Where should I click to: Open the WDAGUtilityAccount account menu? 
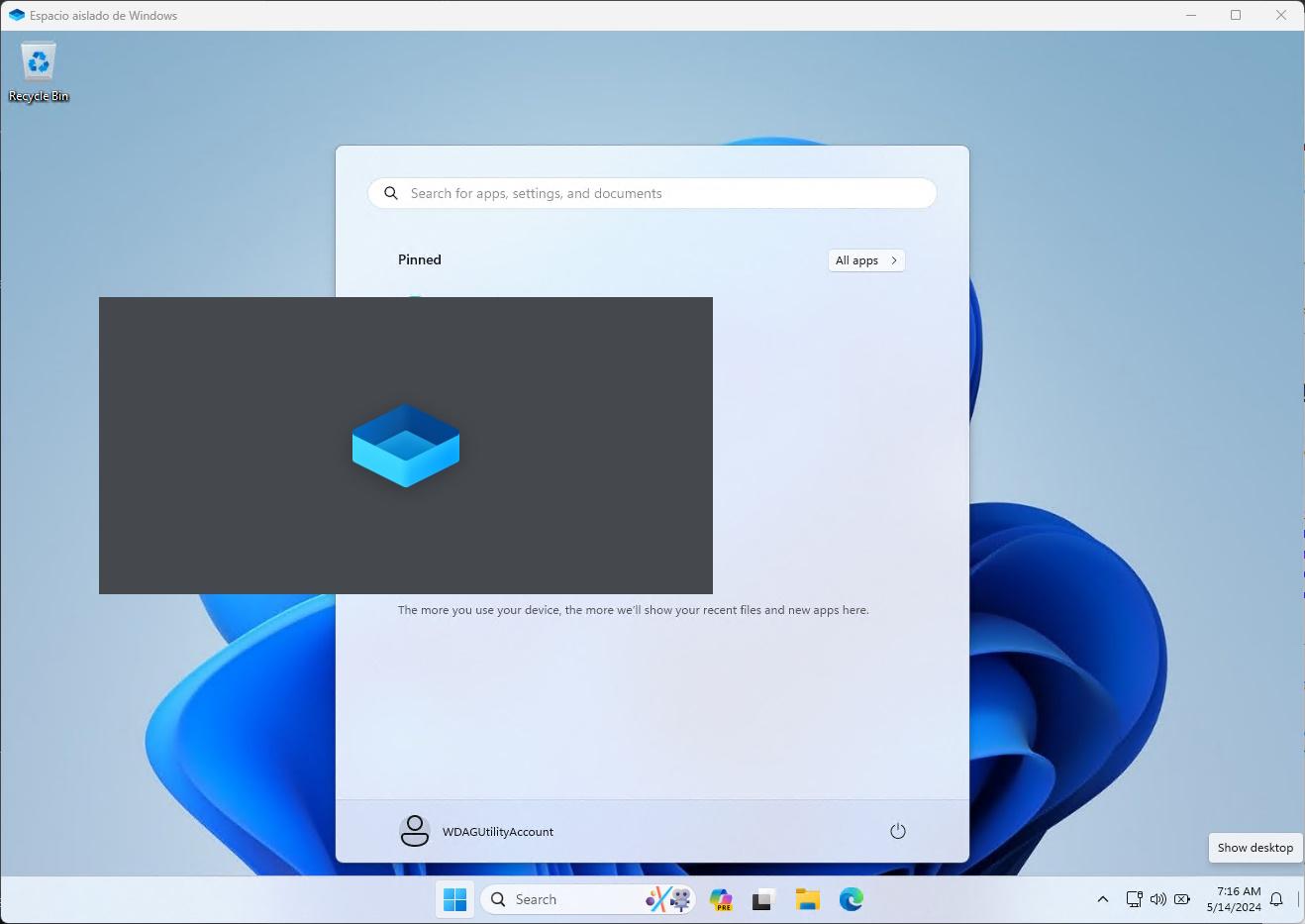coord(498,831)
